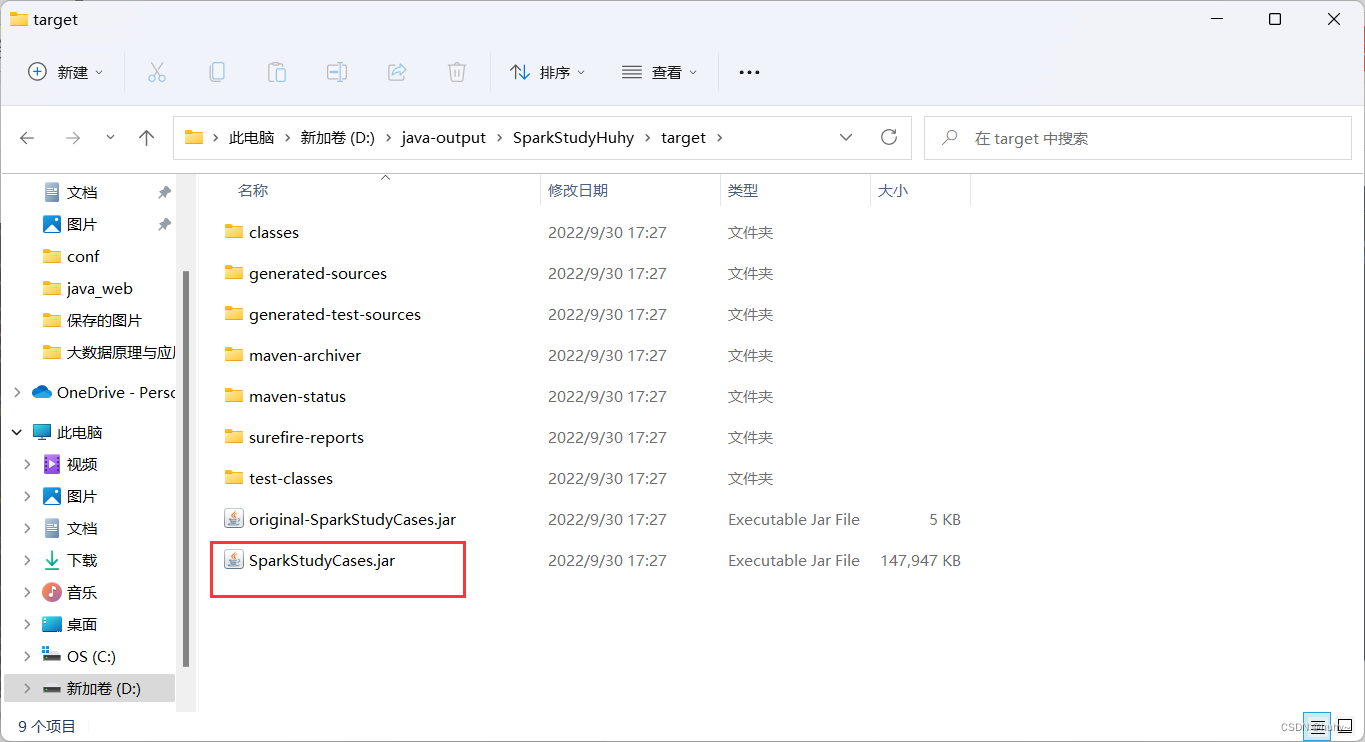Open recent locations dropdown arrow
This screenshot has height=742, width=1365.
tap(110, 138)
